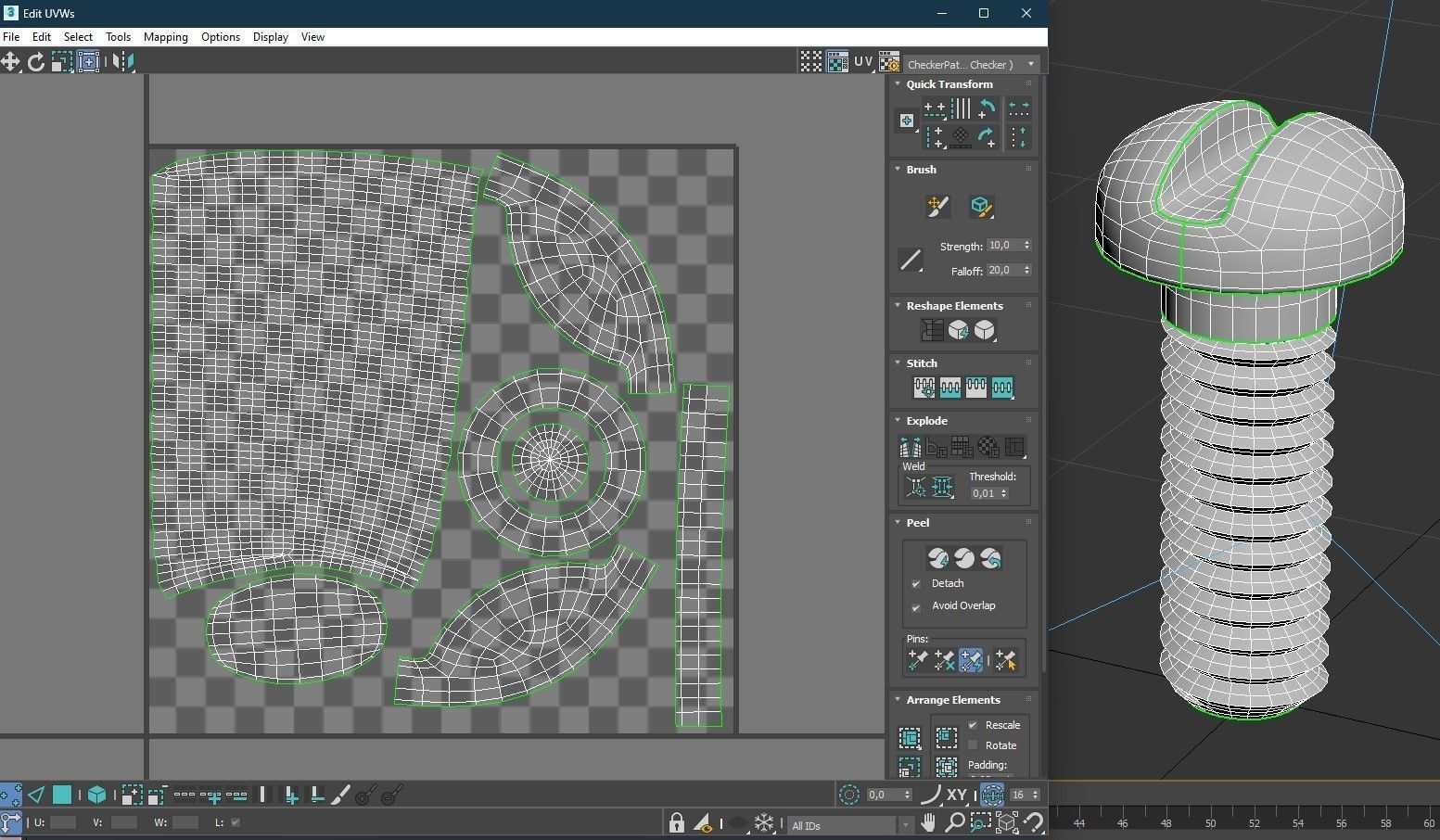
Task: Open the Mapping menu
Action: click(165, 37)
